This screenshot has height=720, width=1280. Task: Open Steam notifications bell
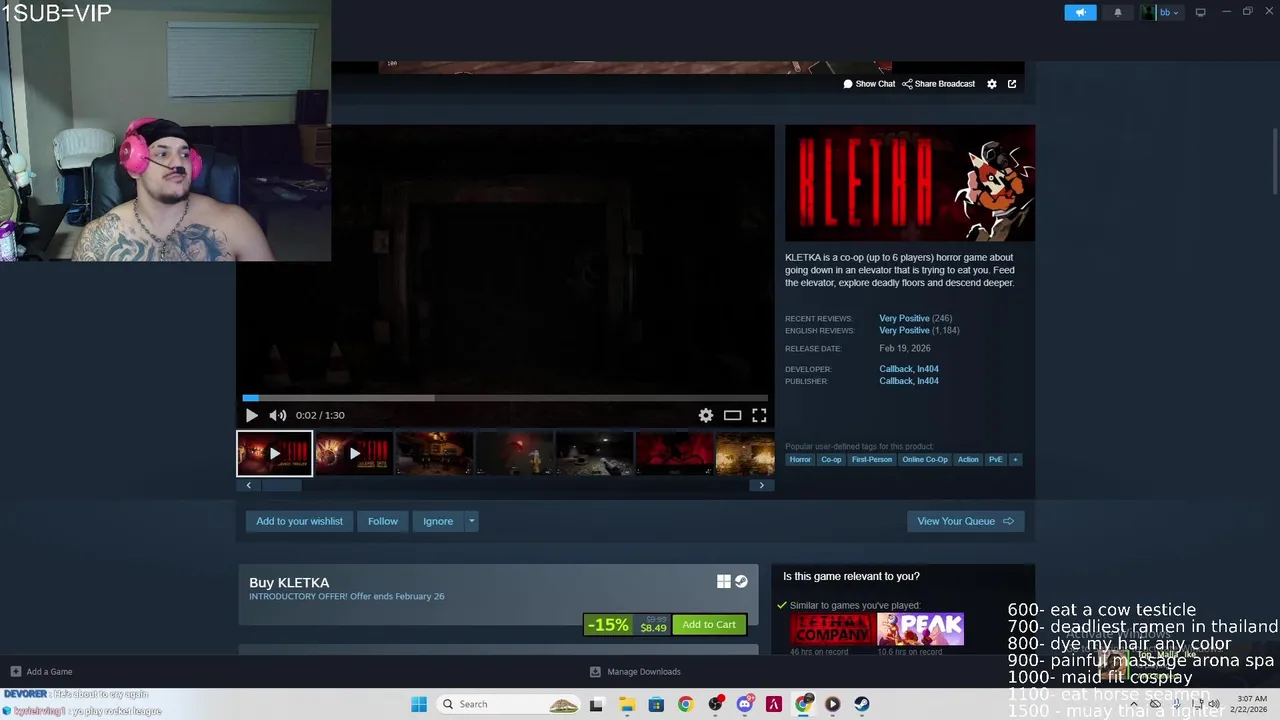pyautogui.click(x=1118, y=12)
